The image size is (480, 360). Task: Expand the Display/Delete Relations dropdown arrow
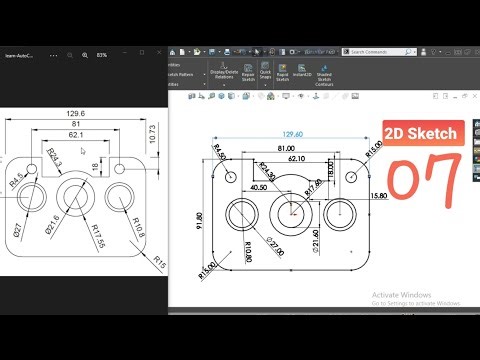[x=224, y=85]
